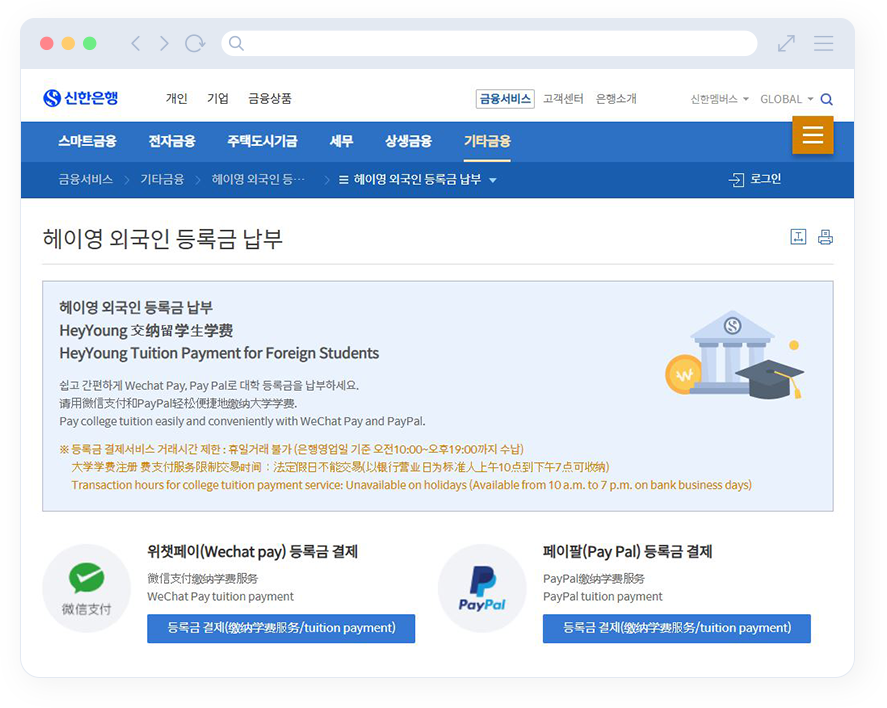This screenshot has height=708, width=887.
Task: Click the browser forward arrow
Action: click(164, 44)
